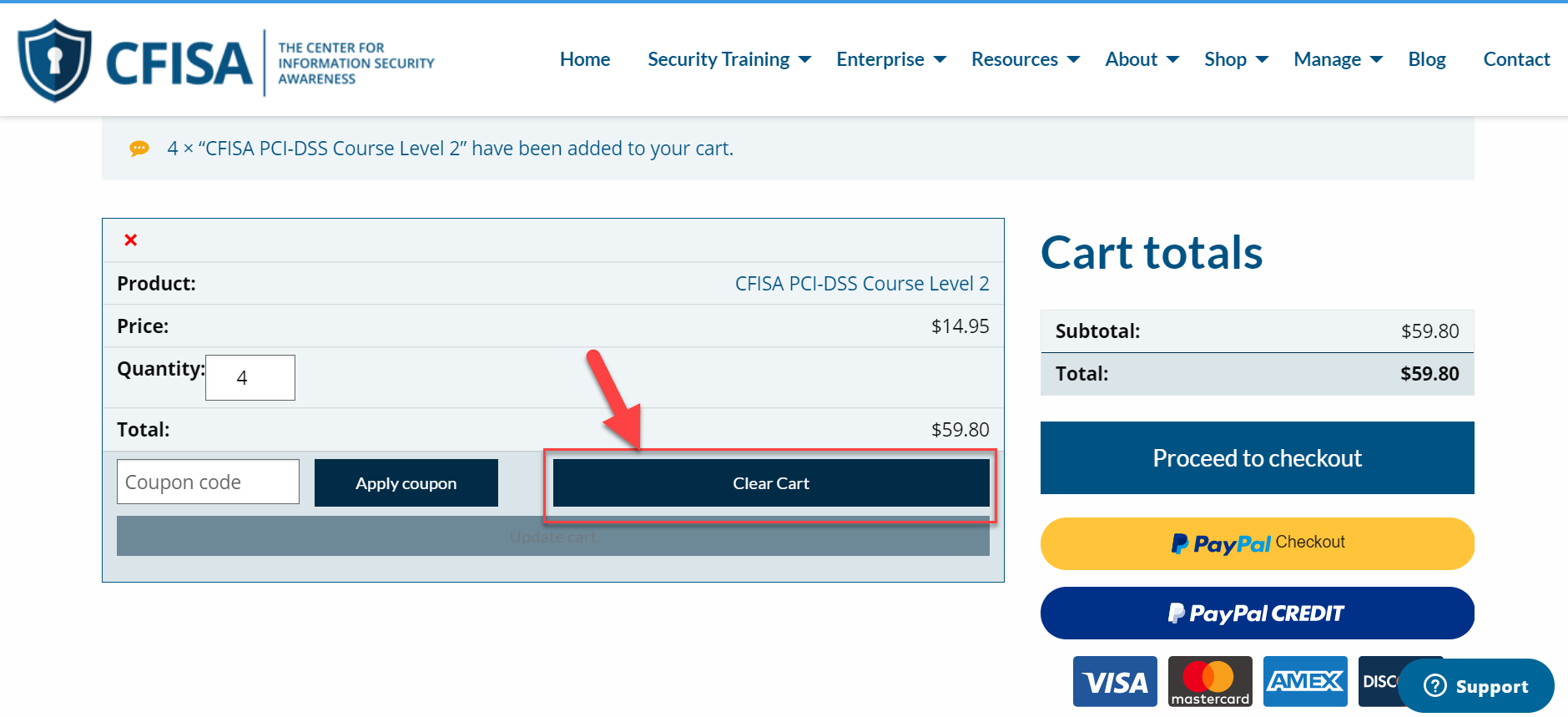
Task: Go to the Home page
Action: [585, 59]
